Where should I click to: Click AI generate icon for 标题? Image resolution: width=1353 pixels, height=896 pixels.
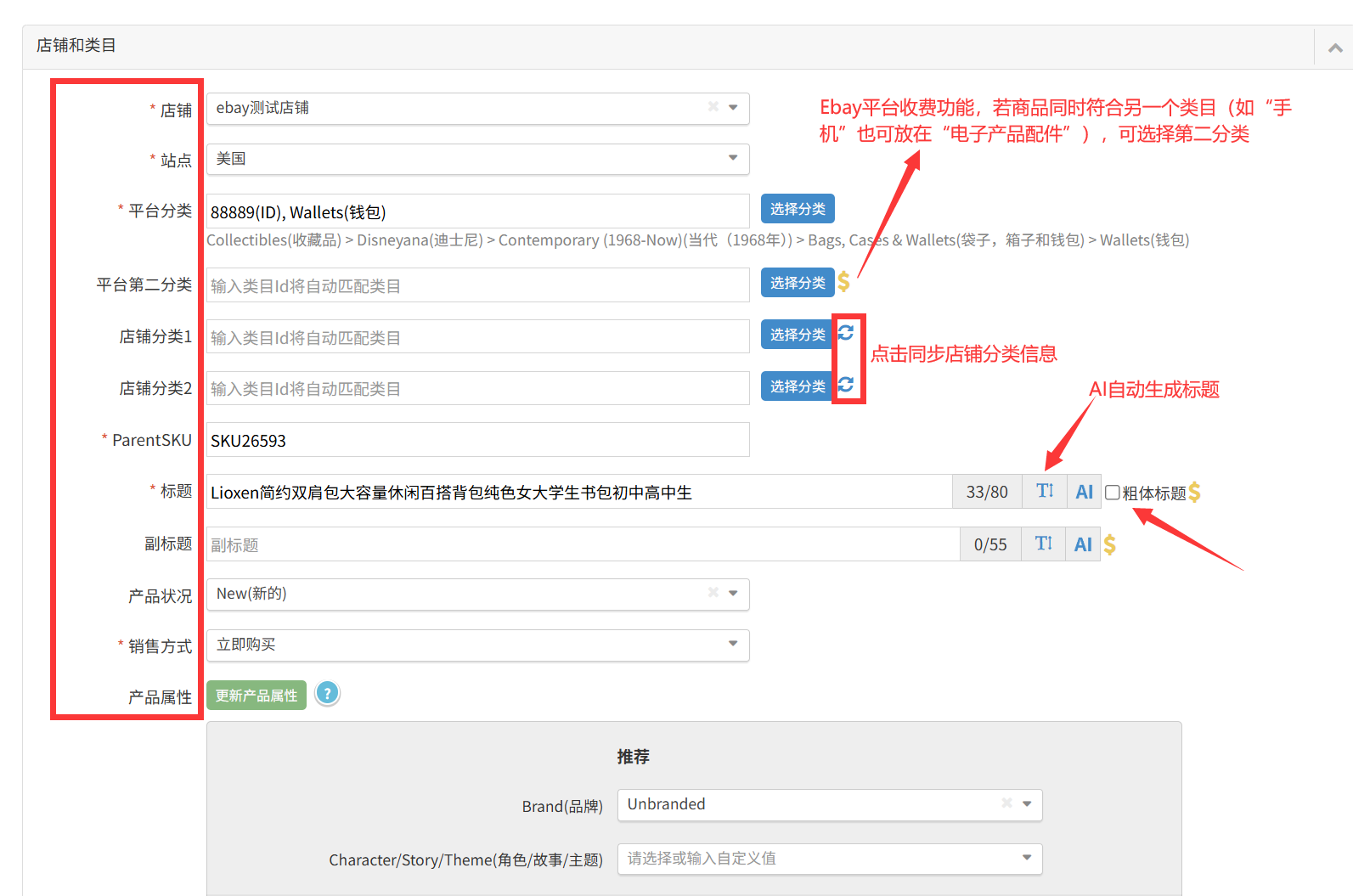tap(1084, 492)
